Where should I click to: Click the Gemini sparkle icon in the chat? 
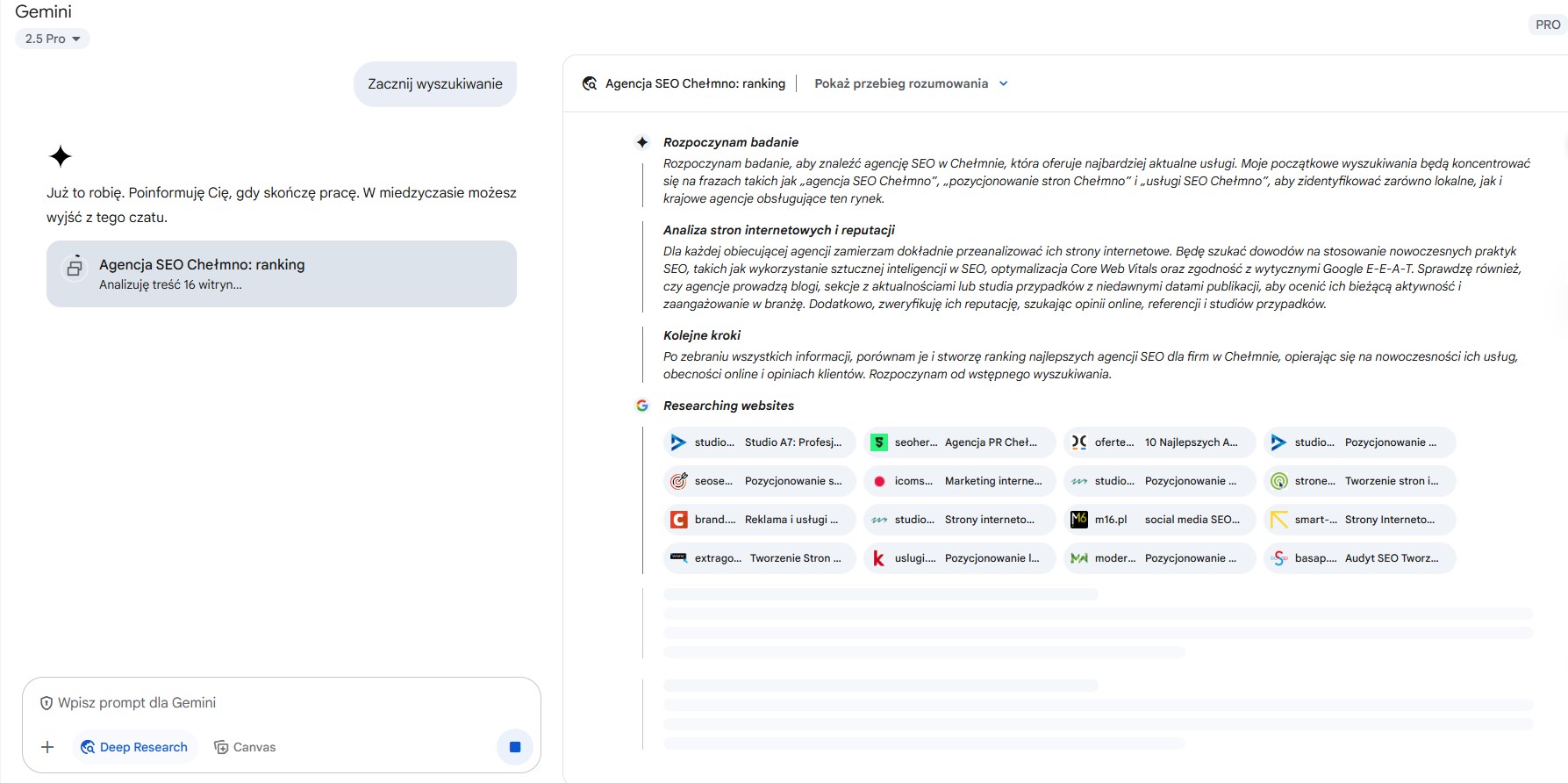(61, 157)
